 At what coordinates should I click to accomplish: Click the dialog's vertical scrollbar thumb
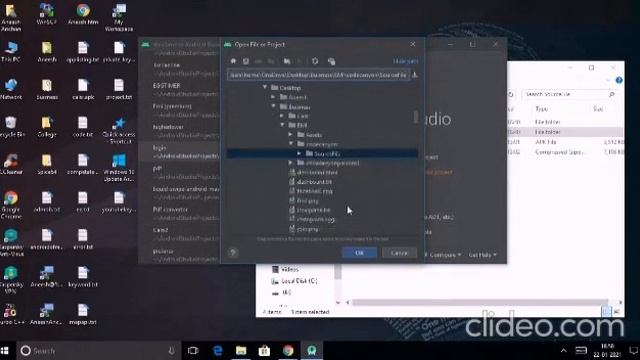point(416,117)
